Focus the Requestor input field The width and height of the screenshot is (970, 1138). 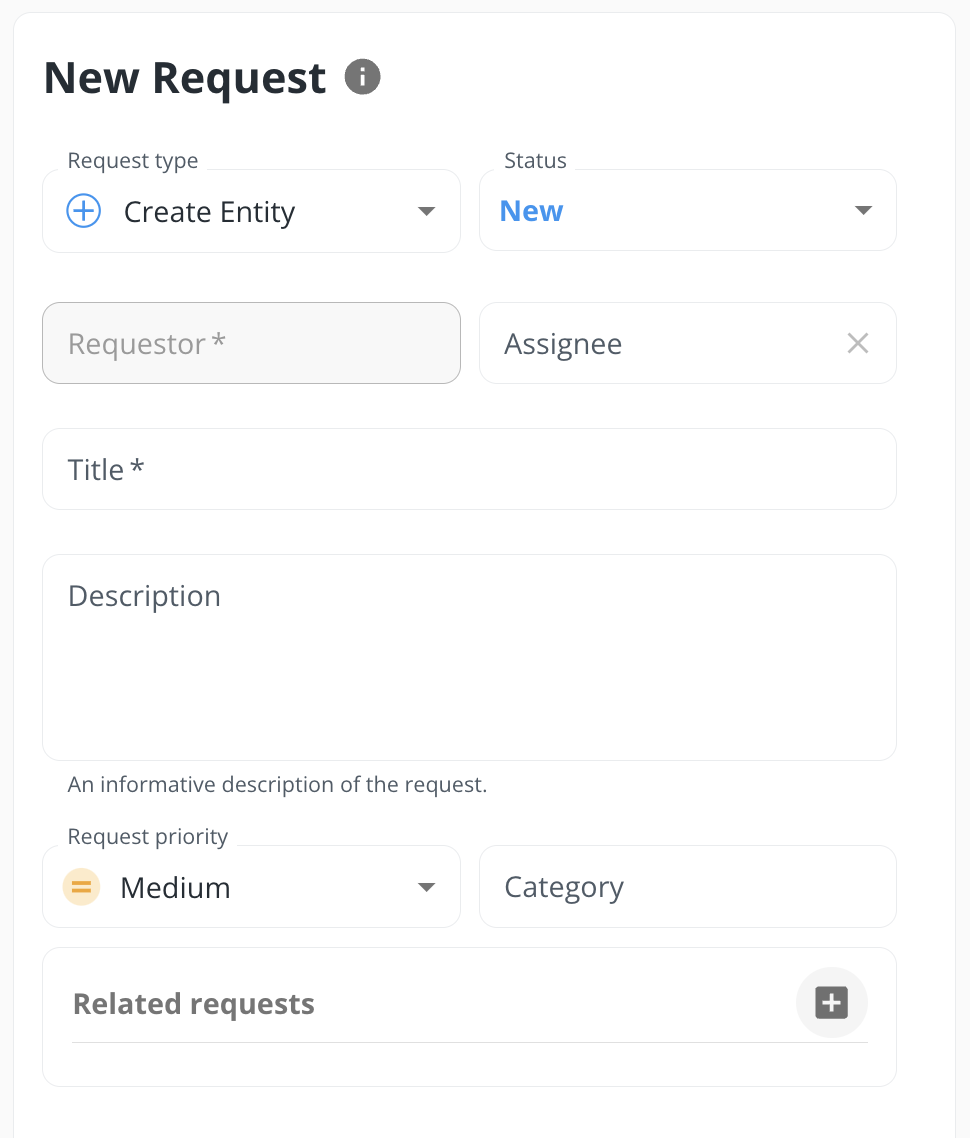(x=251, y=344)
